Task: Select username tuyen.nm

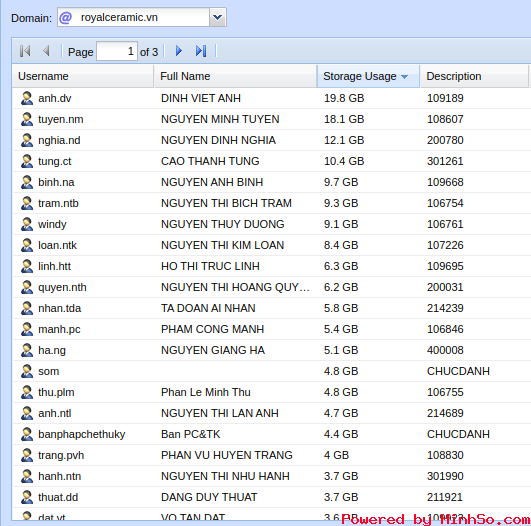Action: point(61,120)
